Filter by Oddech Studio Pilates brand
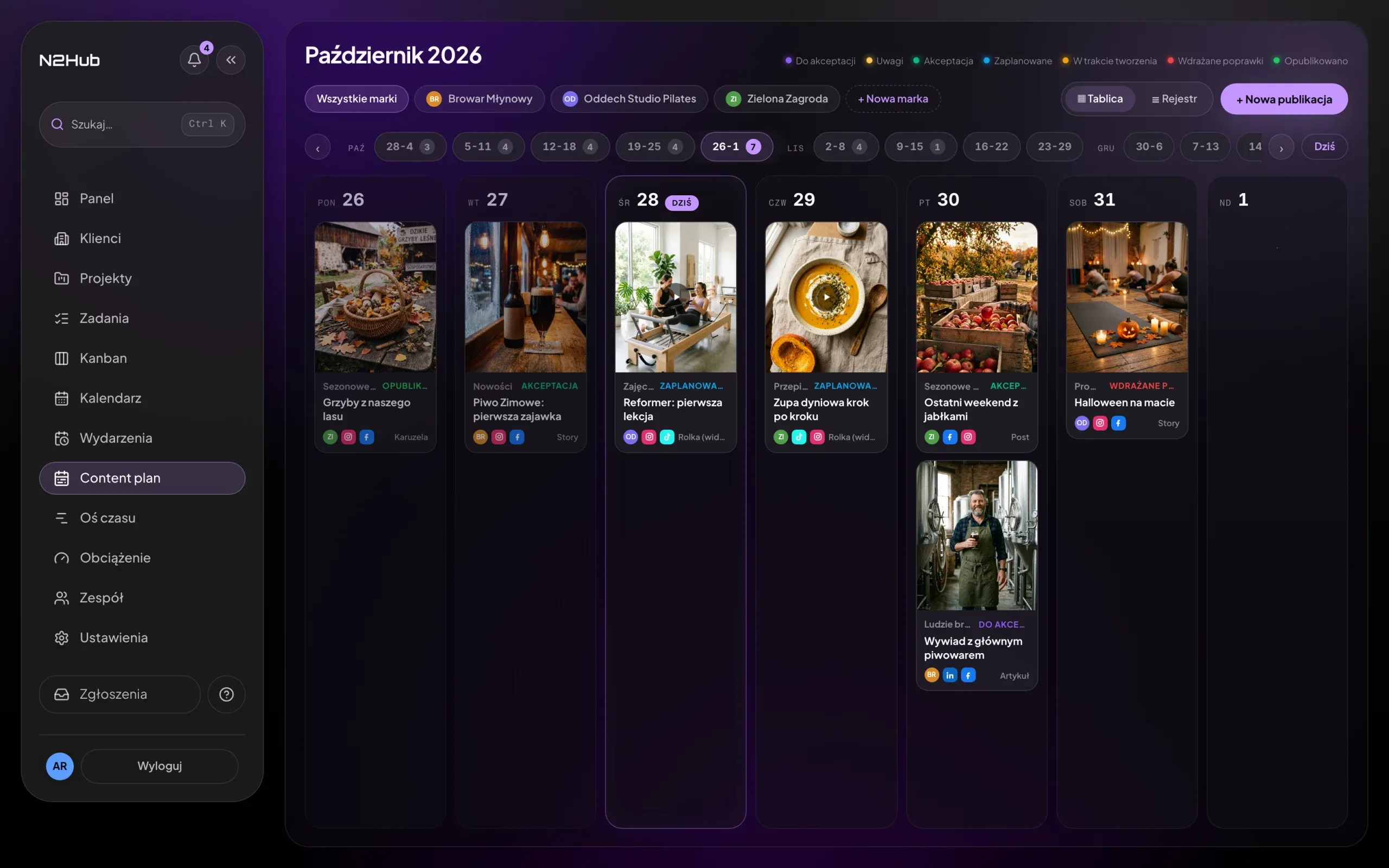The image size is (1389, 868). point(629,99)
